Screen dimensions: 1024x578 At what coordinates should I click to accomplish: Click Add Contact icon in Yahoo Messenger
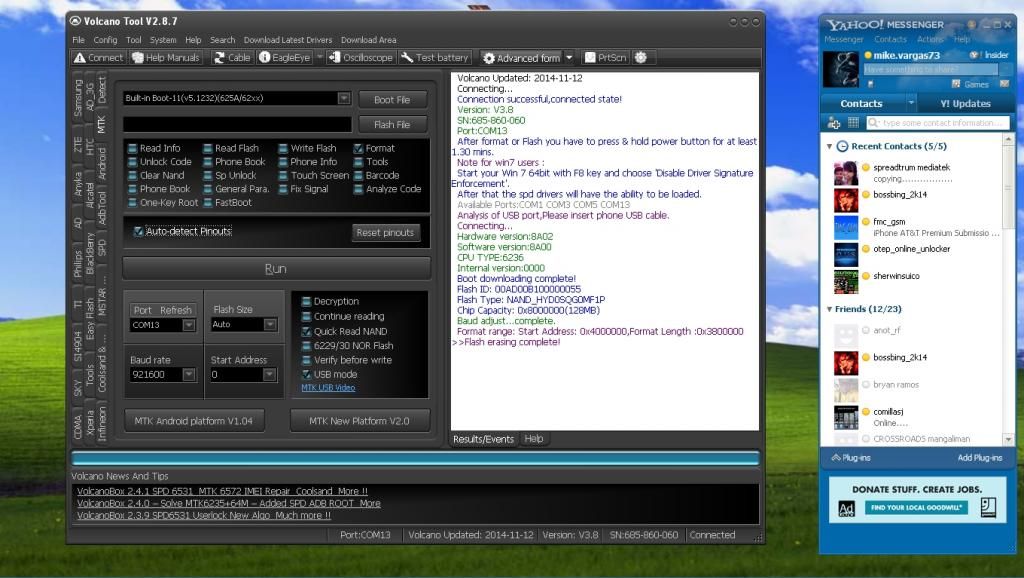click(834, 123)
